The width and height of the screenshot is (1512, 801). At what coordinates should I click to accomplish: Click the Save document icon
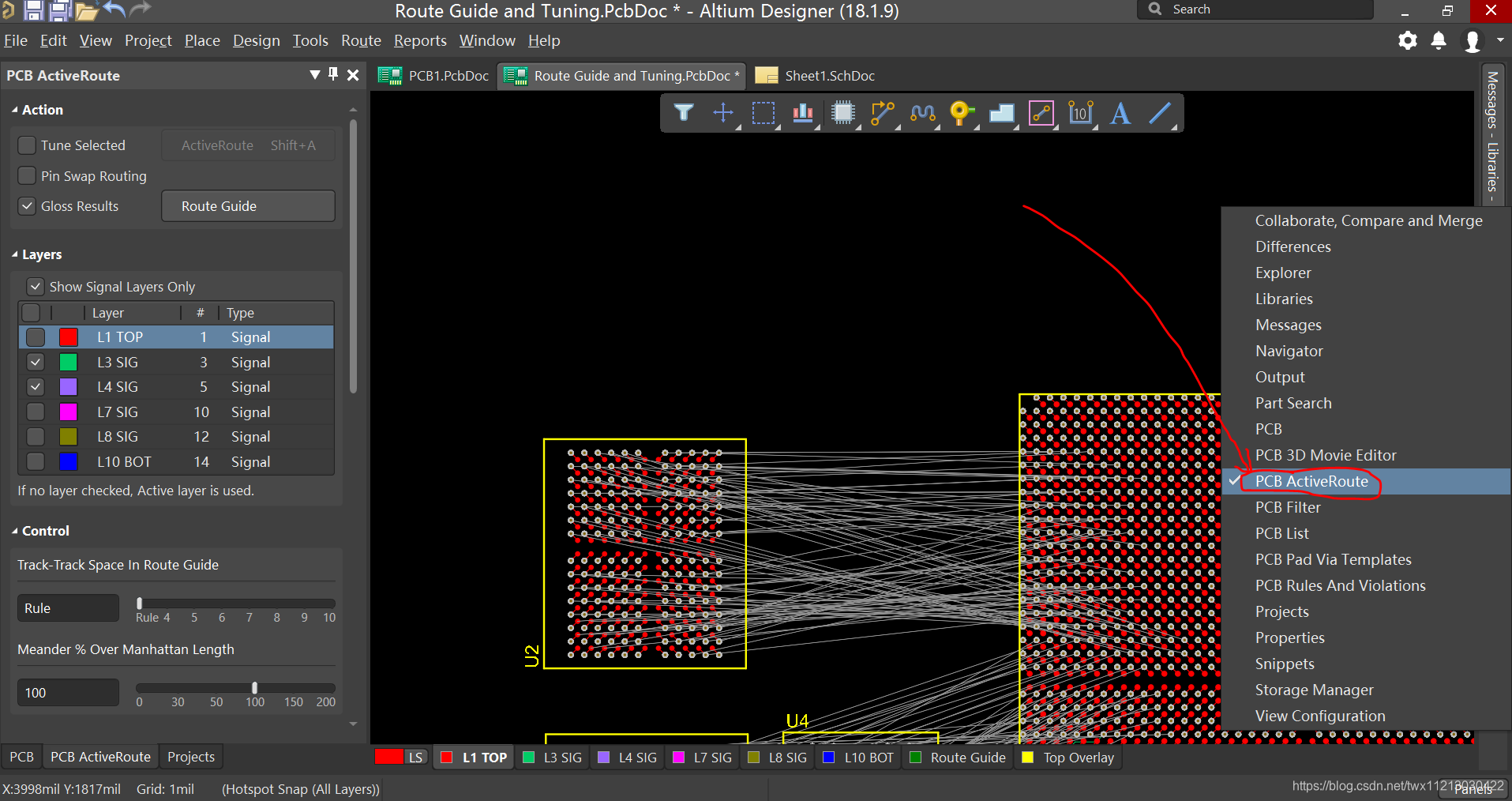pos(33,10)
